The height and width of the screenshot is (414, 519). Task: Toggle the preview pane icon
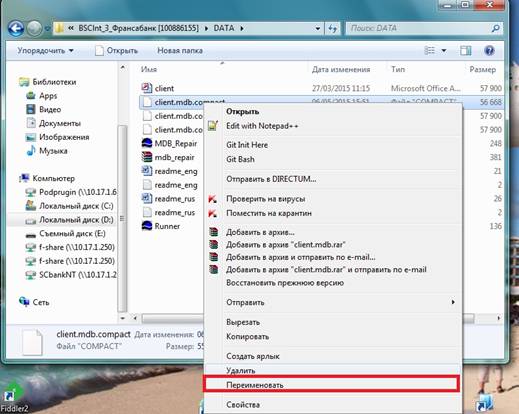[466, 51]
